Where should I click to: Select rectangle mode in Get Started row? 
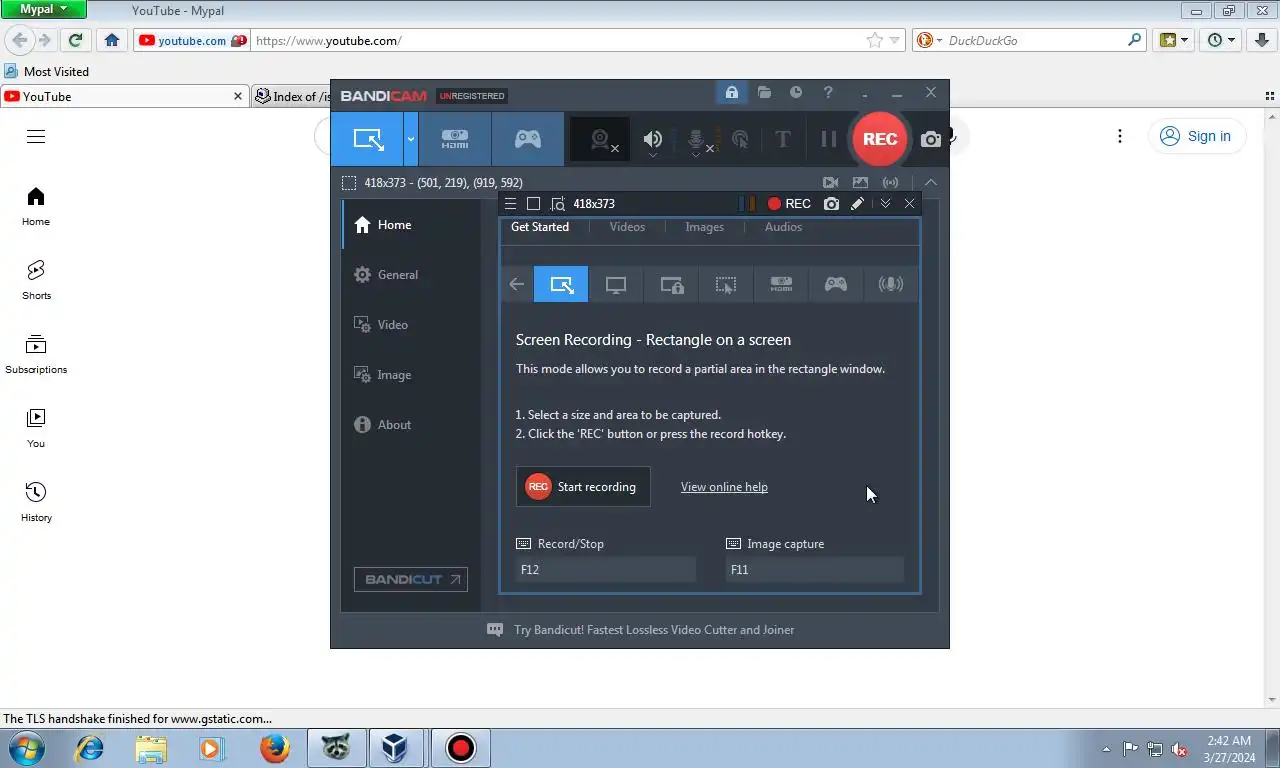click(561, 285)
